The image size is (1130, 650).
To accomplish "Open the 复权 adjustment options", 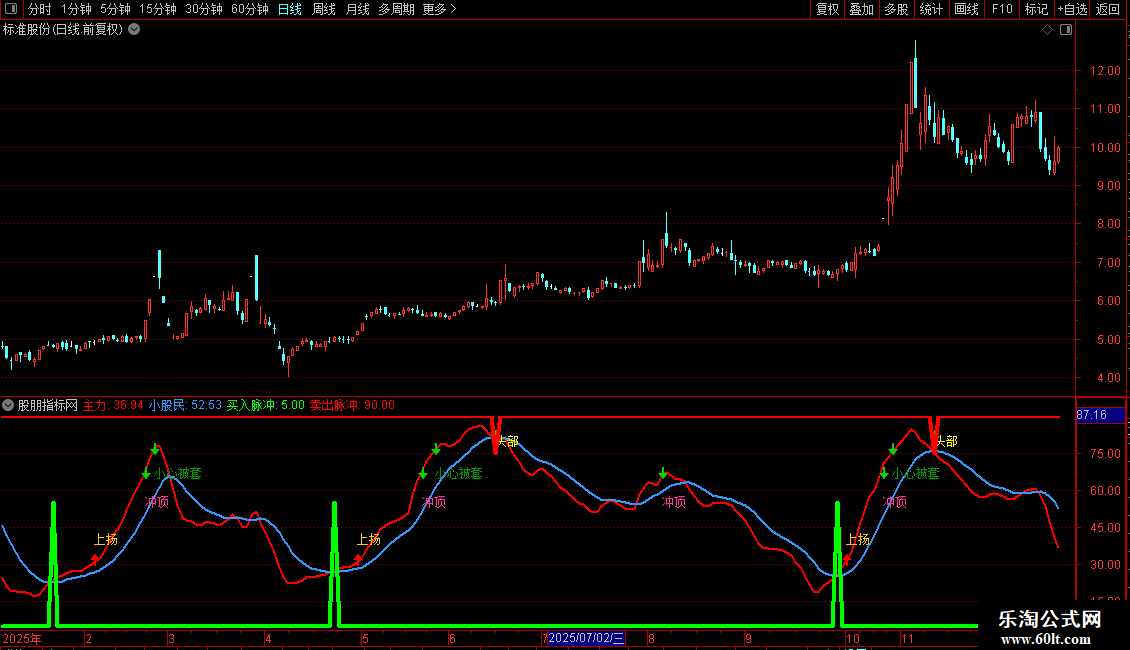I will 827,9.
